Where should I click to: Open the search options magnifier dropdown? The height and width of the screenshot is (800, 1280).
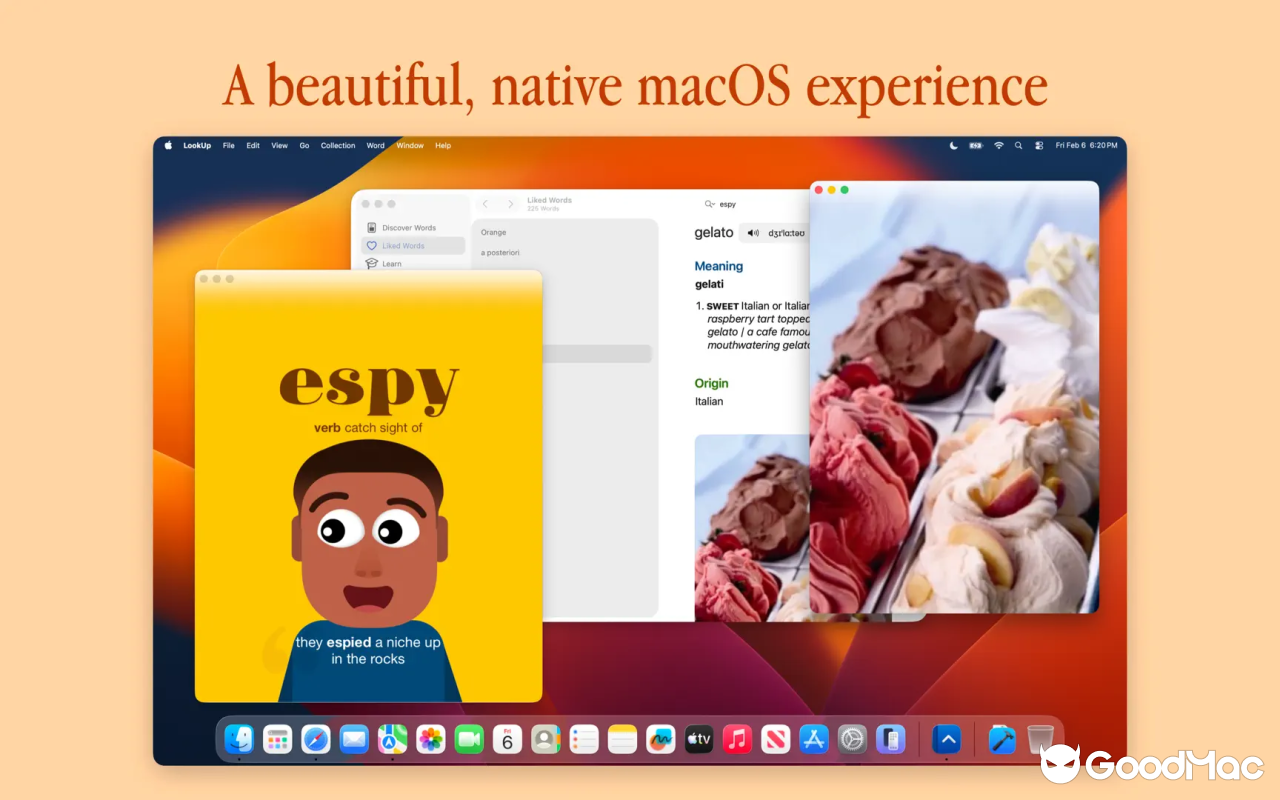pos(709,204)
